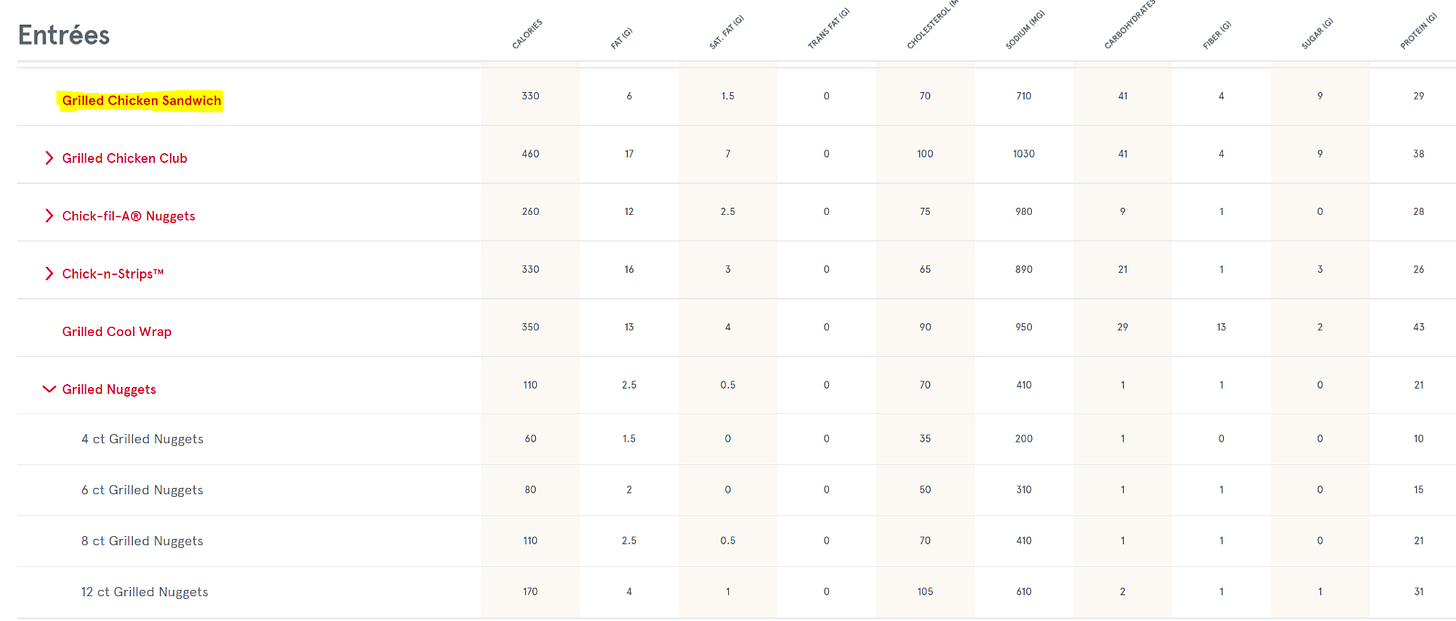
Task: Click protein 38 for Grilled Chicken Club
Action: pos(1418,154)
